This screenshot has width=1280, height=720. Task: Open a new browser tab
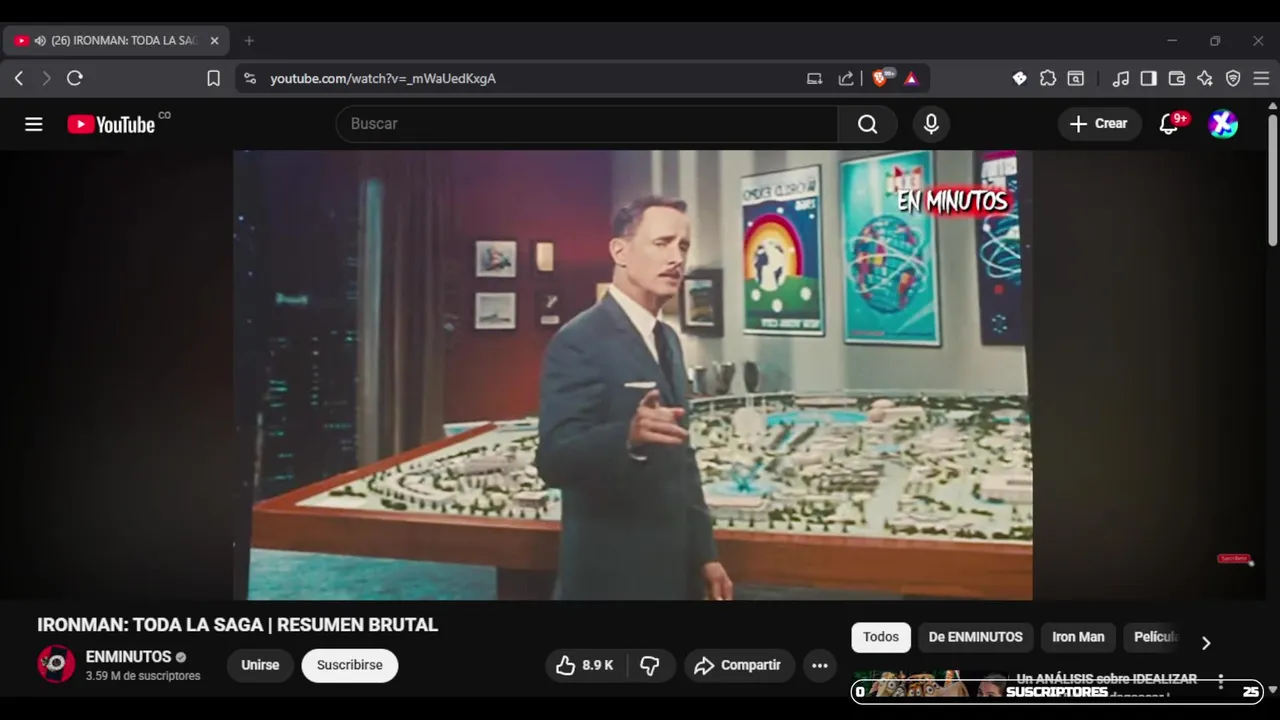pos(249,41)
